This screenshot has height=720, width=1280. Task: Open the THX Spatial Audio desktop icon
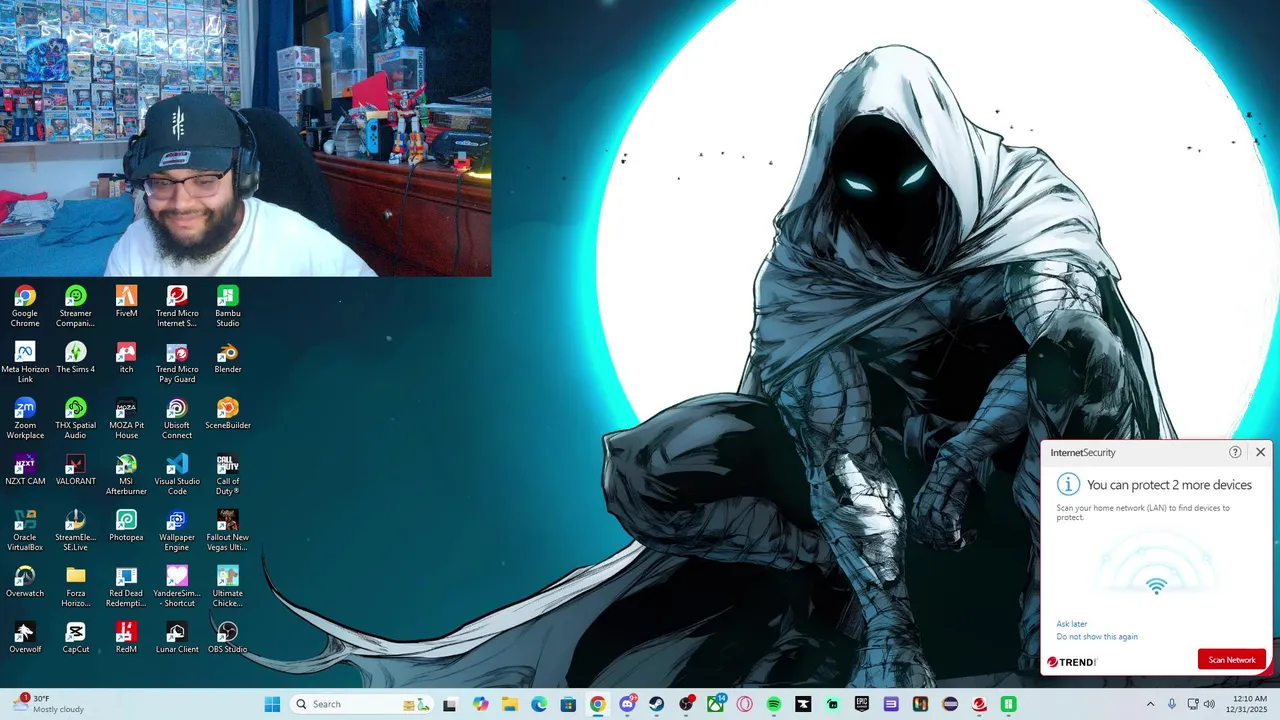75,418
